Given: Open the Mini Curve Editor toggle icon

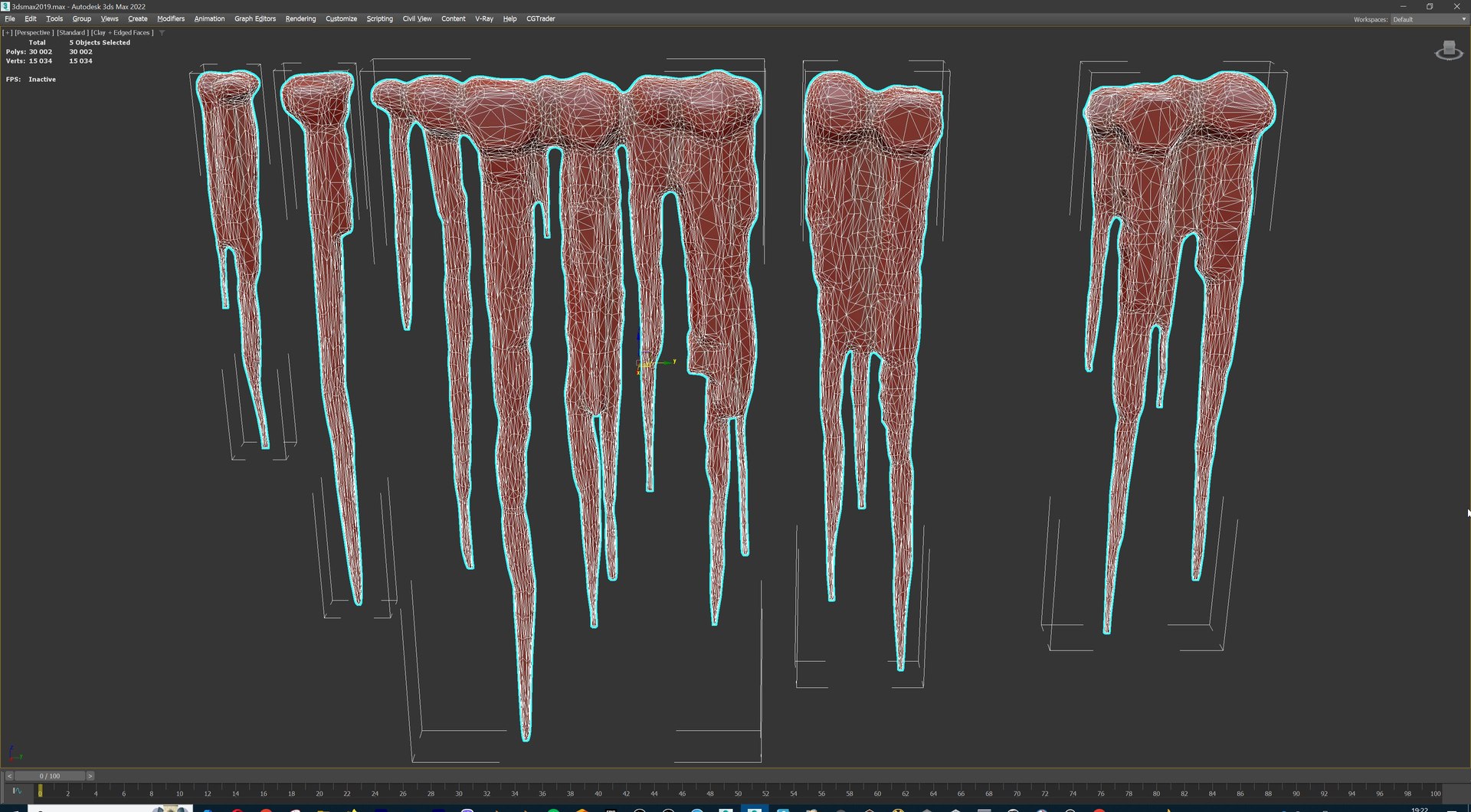Looking at the screenshot, I should [16, 791].
